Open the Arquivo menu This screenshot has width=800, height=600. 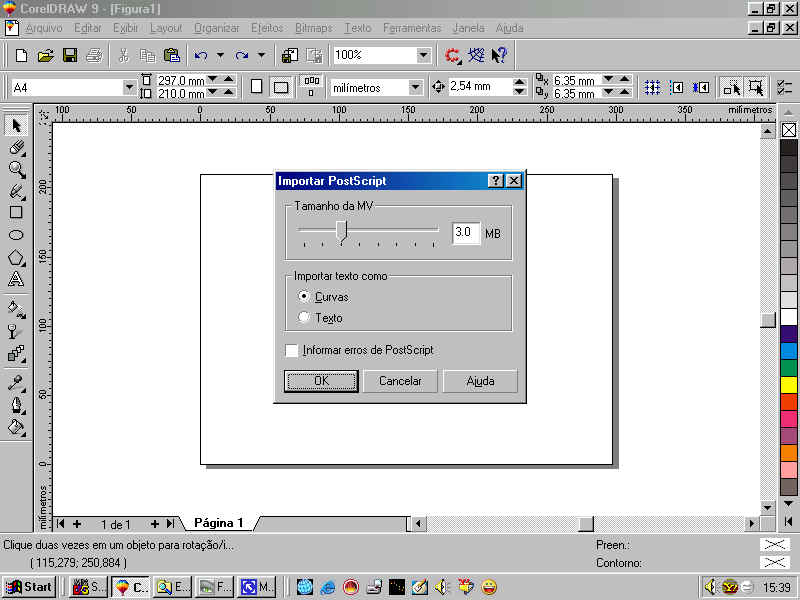click(x=43, y=28)
